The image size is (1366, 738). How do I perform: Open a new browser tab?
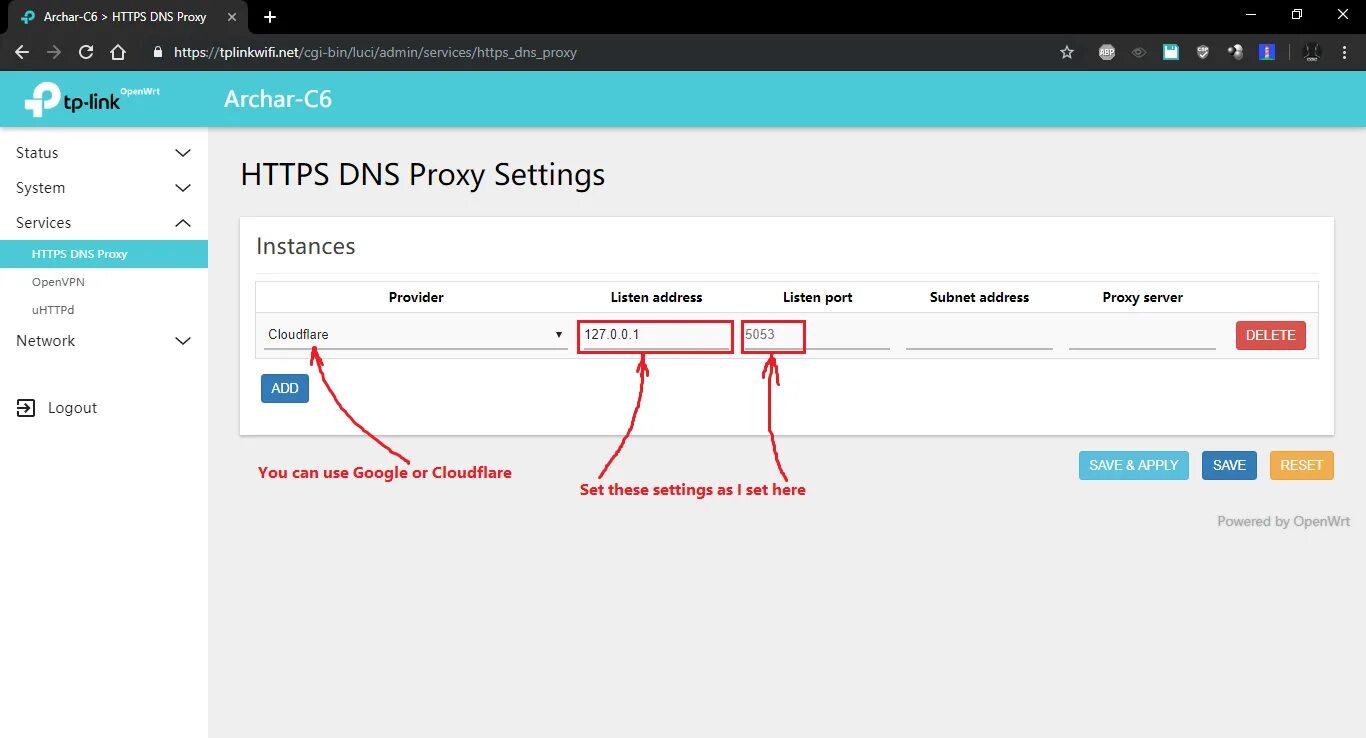[x=270, y=17]
